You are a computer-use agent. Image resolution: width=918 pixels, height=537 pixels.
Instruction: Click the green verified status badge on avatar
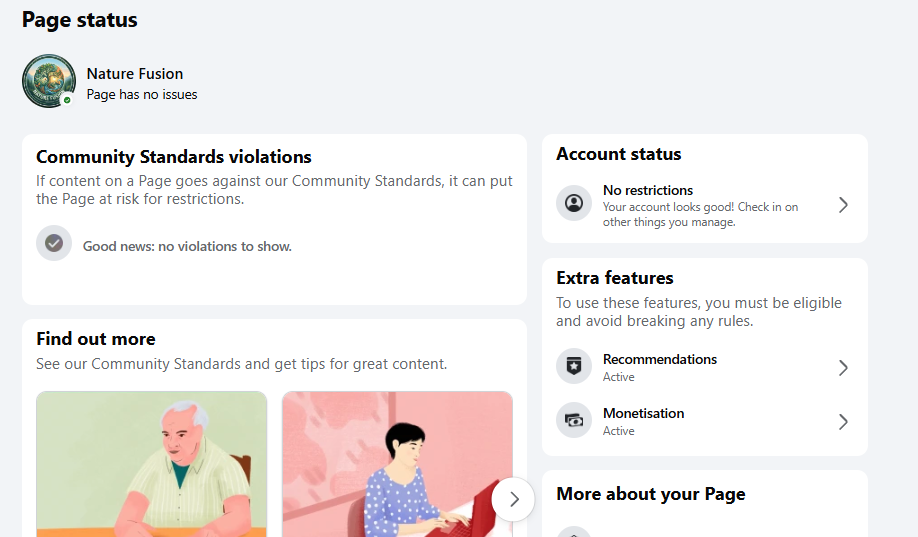(67, 100)
